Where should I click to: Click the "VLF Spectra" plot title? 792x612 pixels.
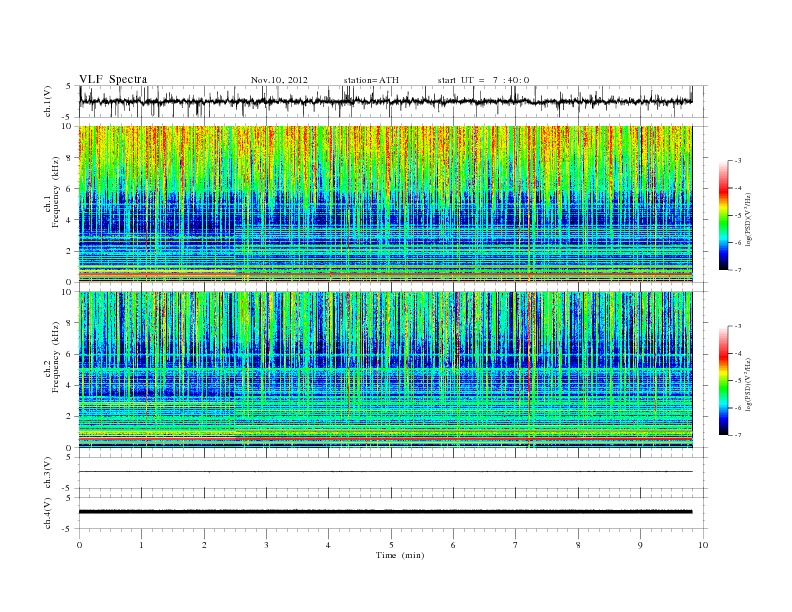pyautogui.click(x=113, y=79)
